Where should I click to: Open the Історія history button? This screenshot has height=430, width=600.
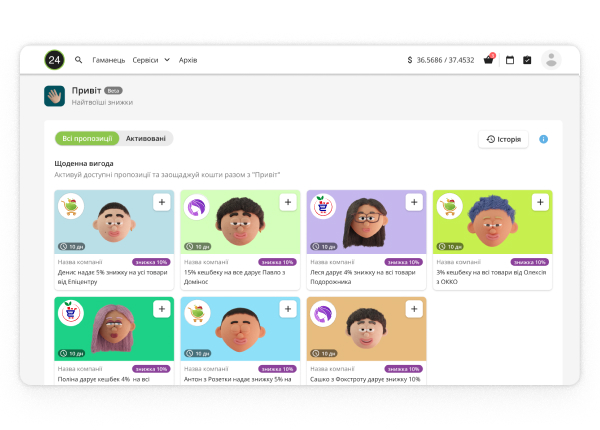pyautogui.click(x=503, y=139)
